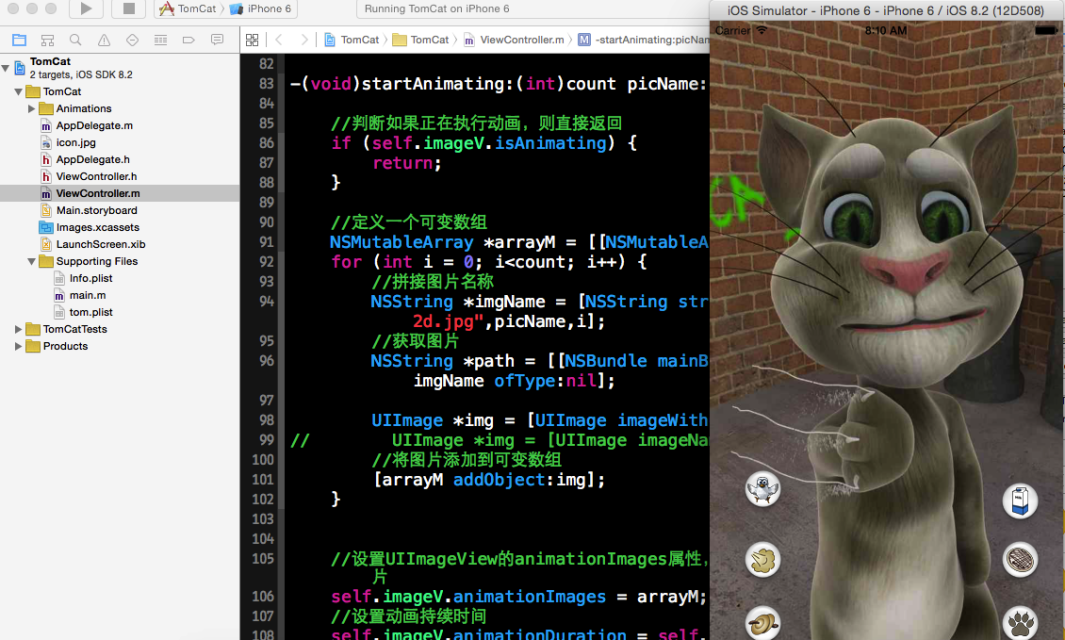
Task: Click line number 106 in gutter
Action: (264, 597)
